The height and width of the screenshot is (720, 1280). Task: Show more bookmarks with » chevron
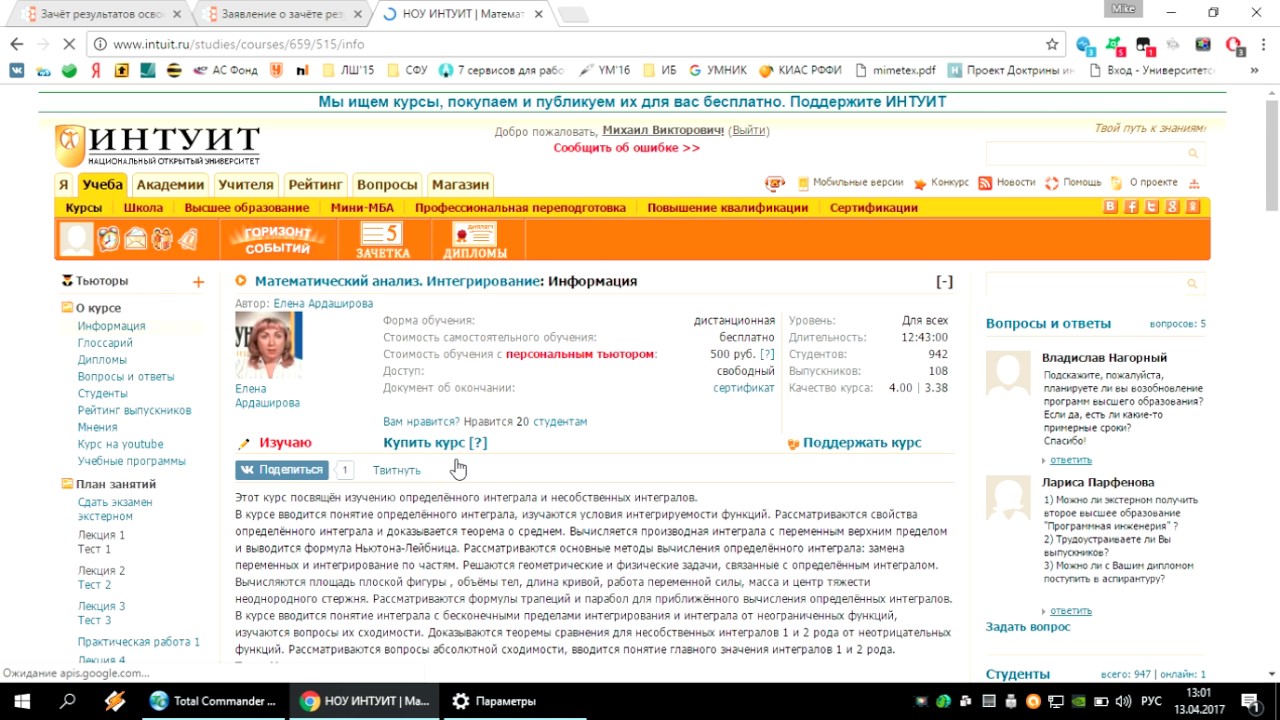(x=1254, y=70)
